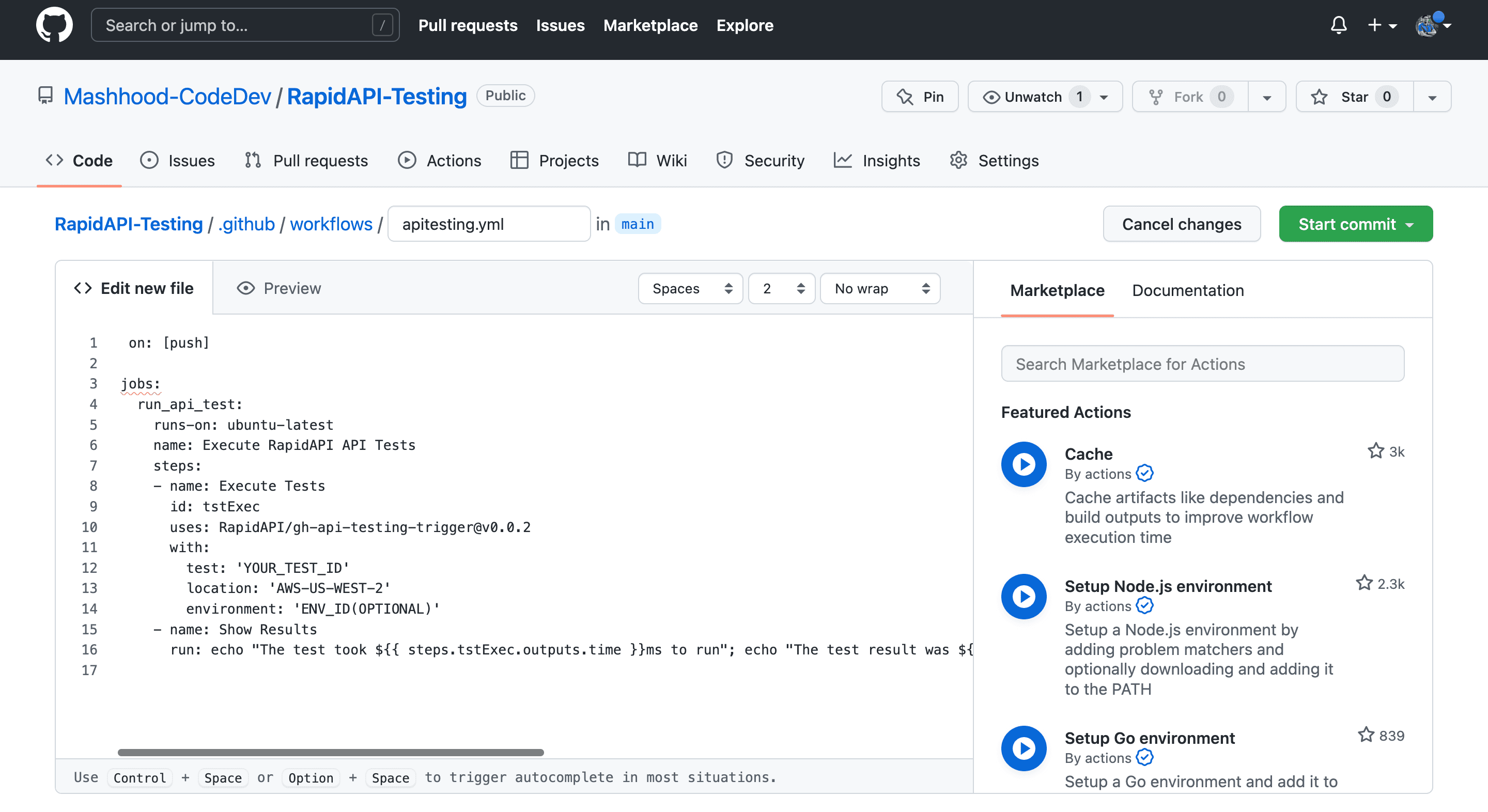The height and width of the screenshot is (812, 1488).
Task: Open Setup Go environment action title
Action: click(x=1149, y=738)
